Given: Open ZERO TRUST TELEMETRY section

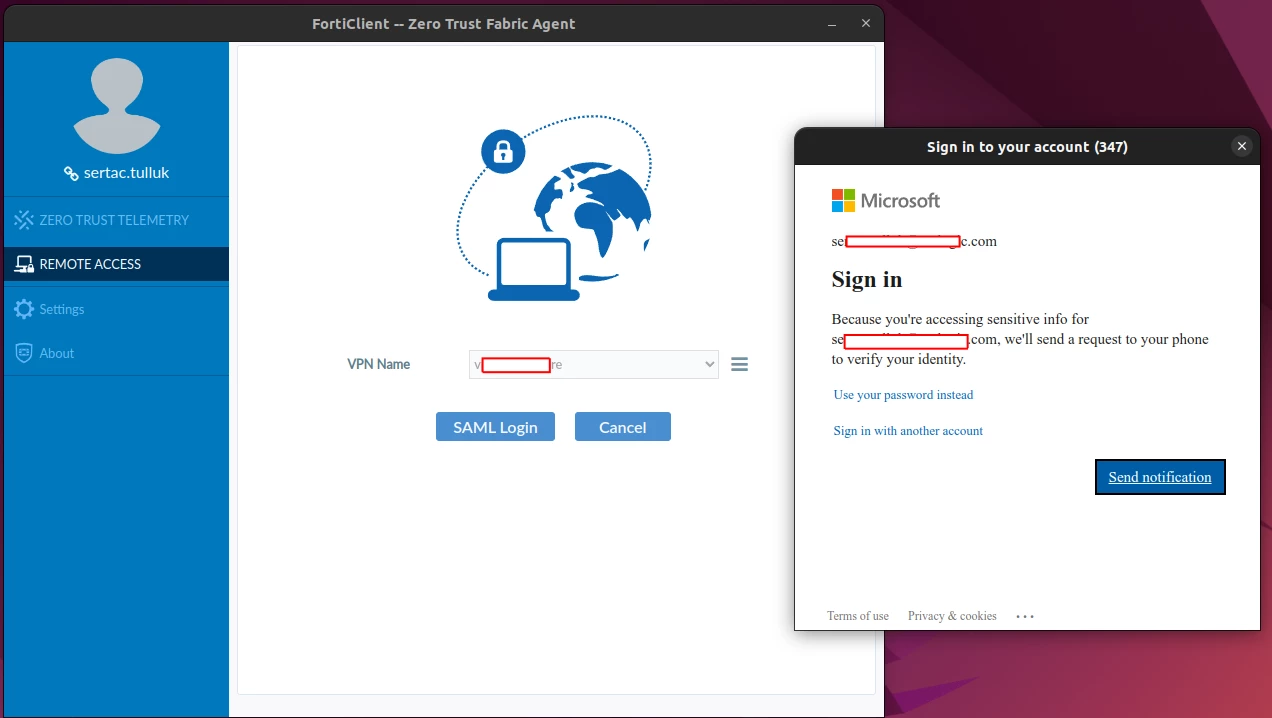Looking at the screenshot, I should (116, 220).
